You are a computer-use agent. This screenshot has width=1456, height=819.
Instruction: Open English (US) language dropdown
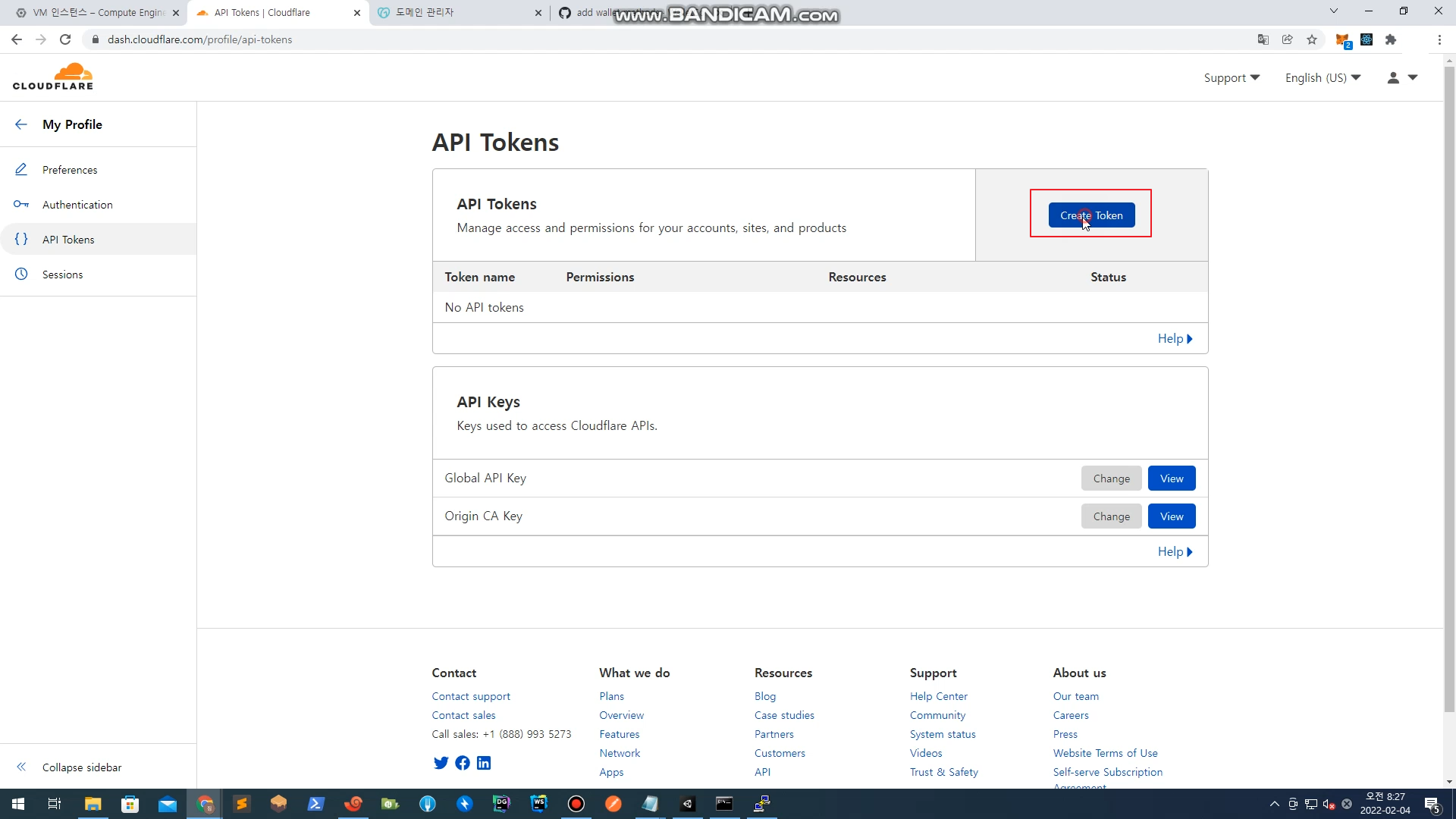coord(1323,77)
